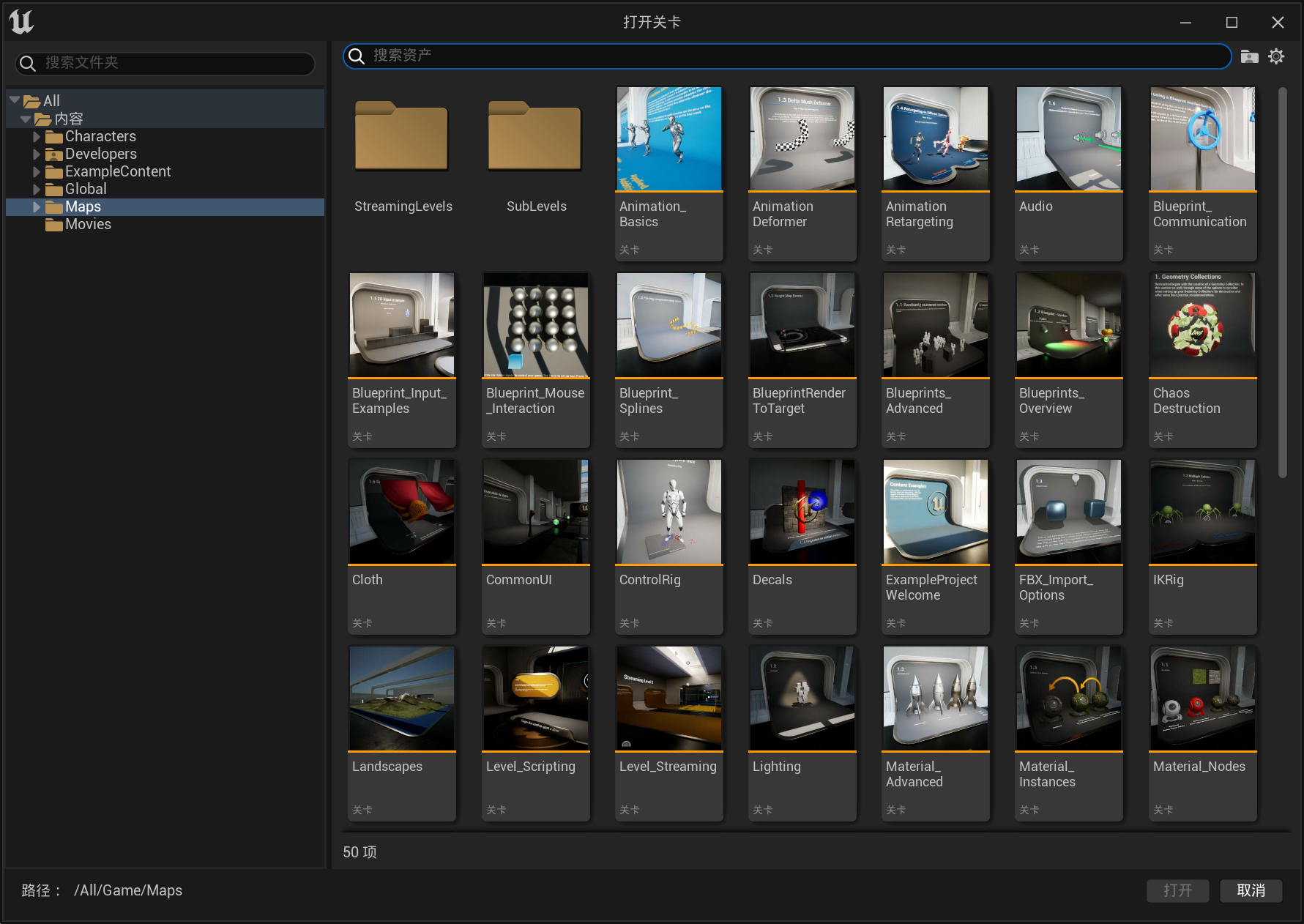Viewport: 1304px width, 924px height.
Task: Focus the 搜索资产 search field
Action: click(787, 56)
